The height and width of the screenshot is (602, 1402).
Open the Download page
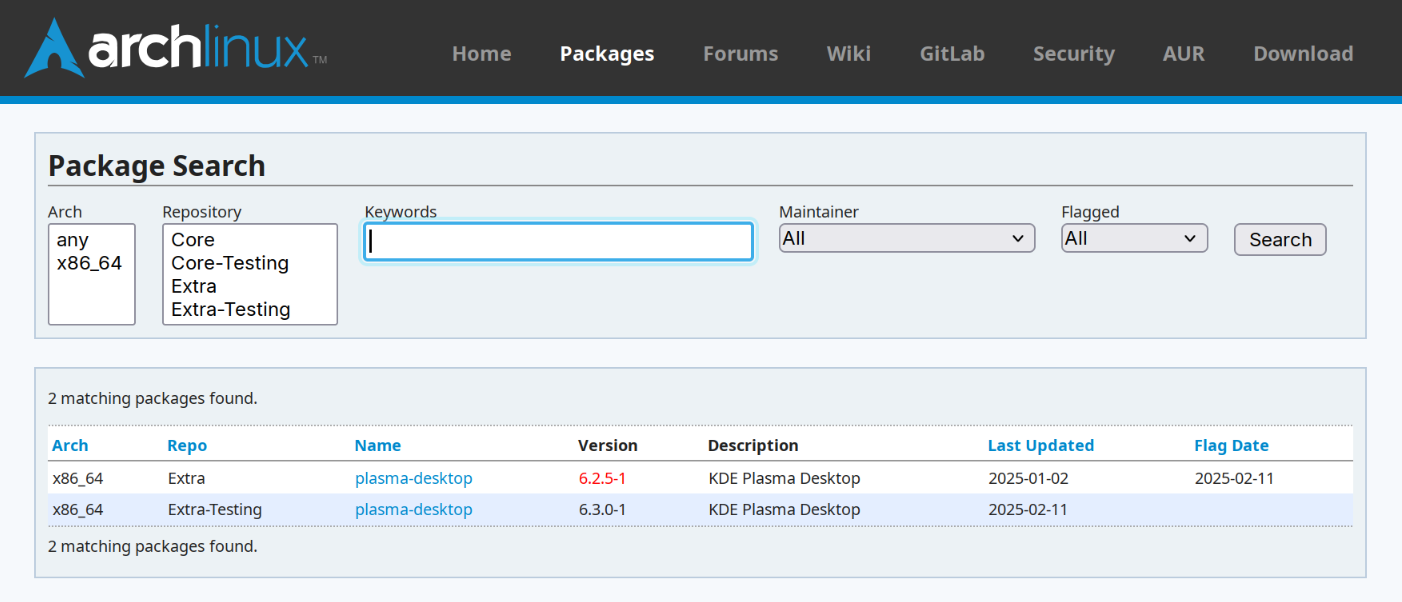coord(1303,54)
